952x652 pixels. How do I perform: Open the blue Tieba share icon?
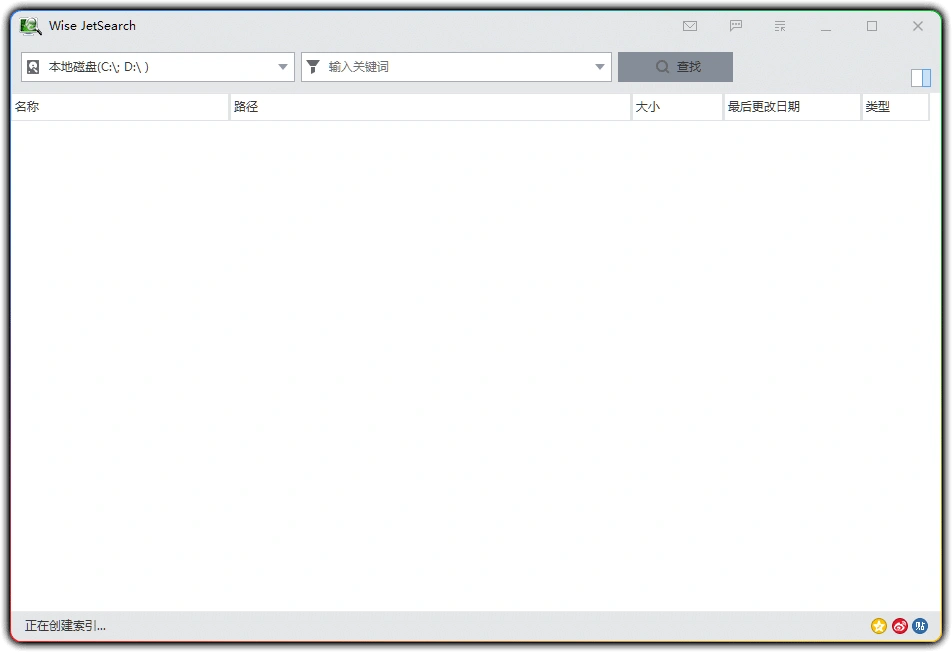[x=920, y=626]
